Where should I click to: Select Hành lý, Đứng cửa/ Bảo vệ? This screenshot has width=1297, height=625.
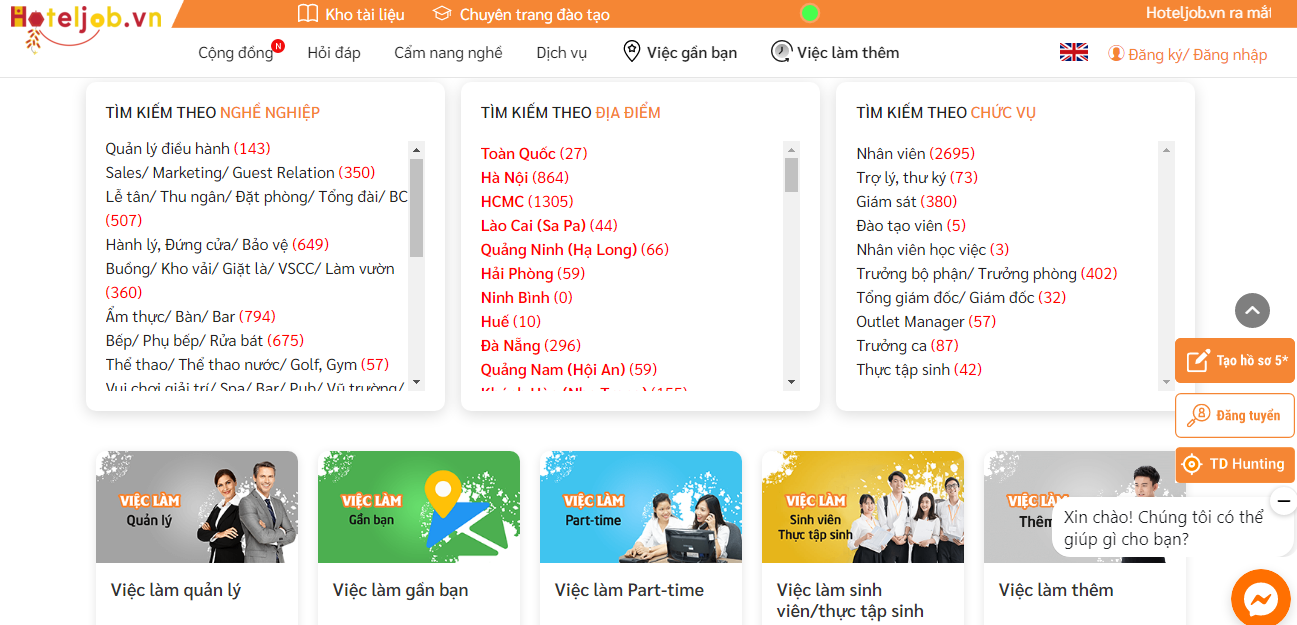tap(217, 244)
